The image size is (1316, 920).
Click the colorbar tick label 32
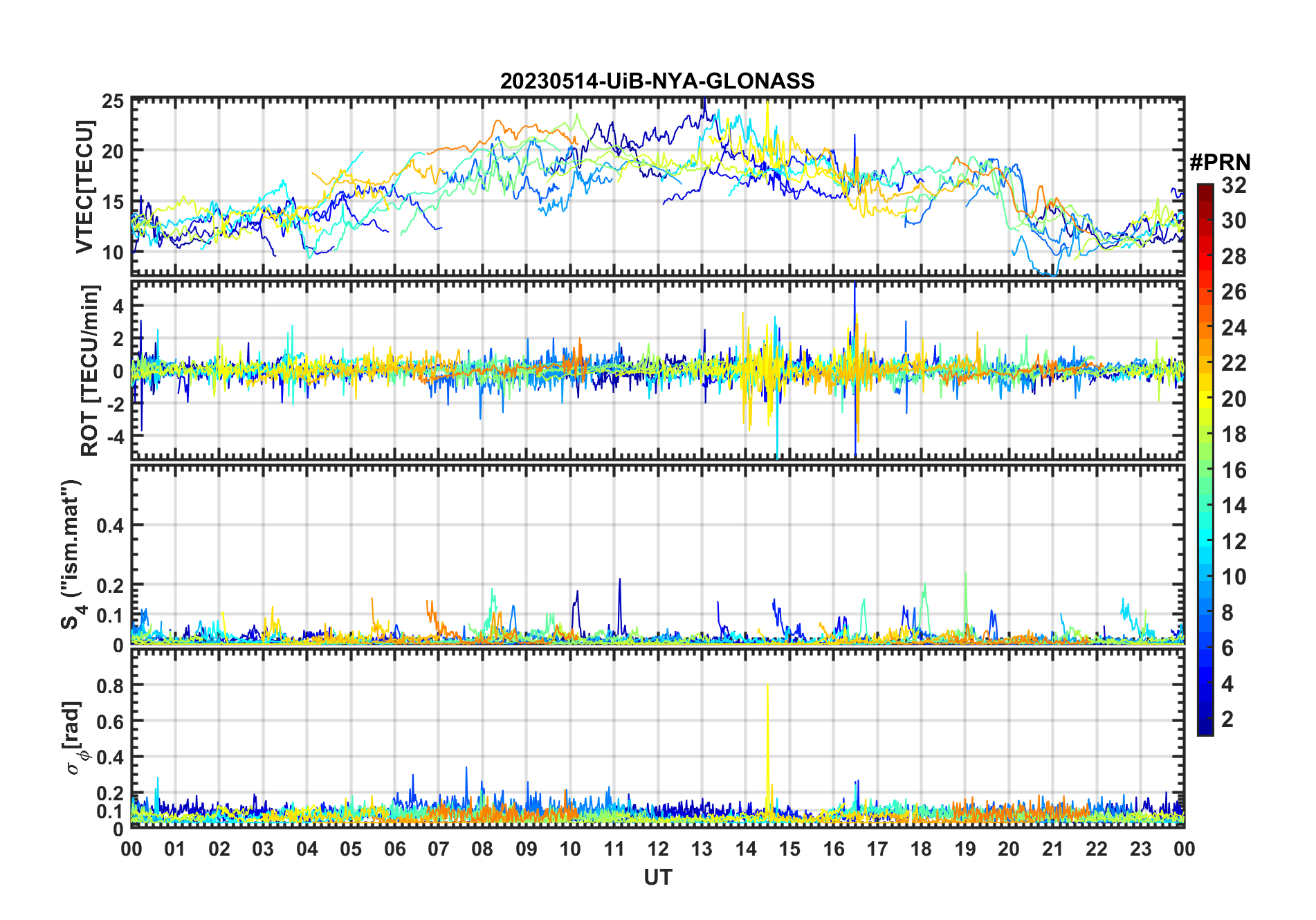1234,185
